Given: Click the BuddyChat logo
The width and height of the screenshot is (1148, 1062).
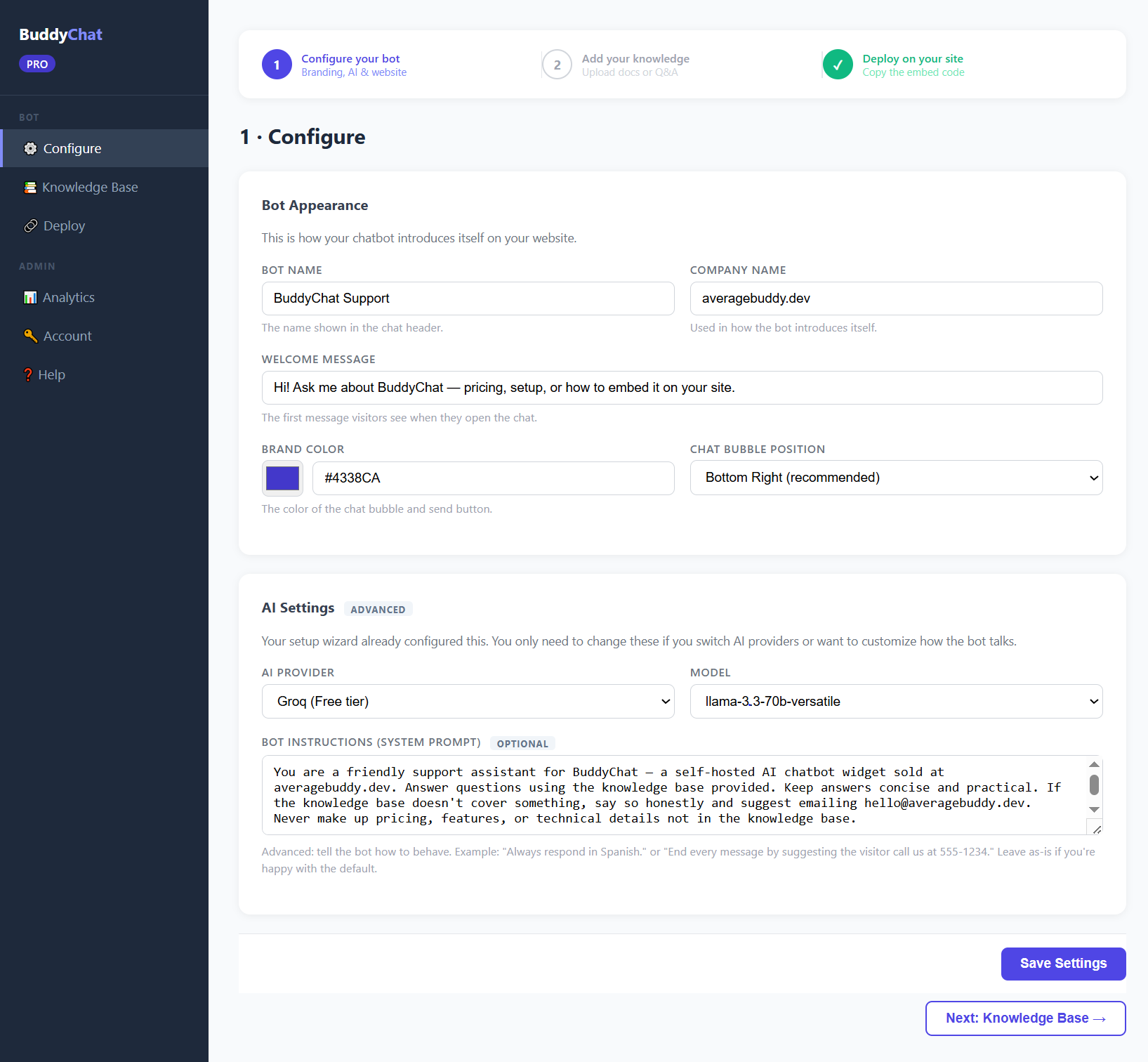Looking at the screenshot, I should 60,34.
